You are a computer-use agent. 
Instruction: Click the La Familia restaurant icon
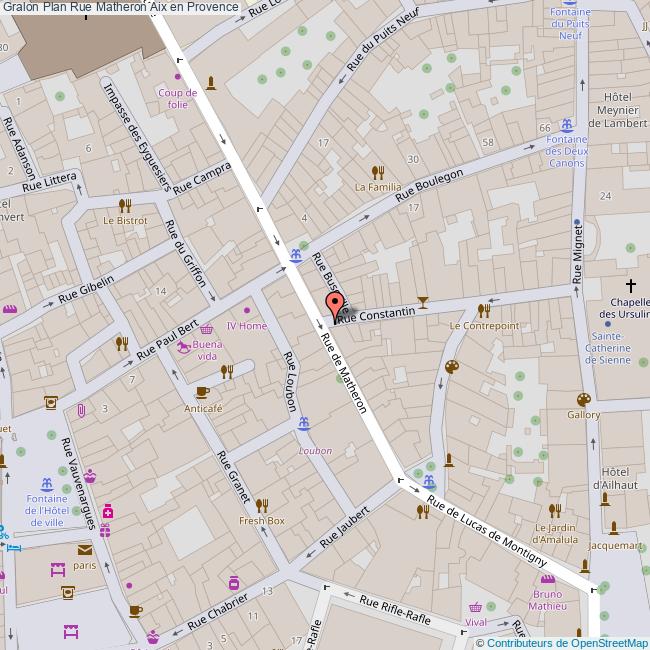pos(377,171)
